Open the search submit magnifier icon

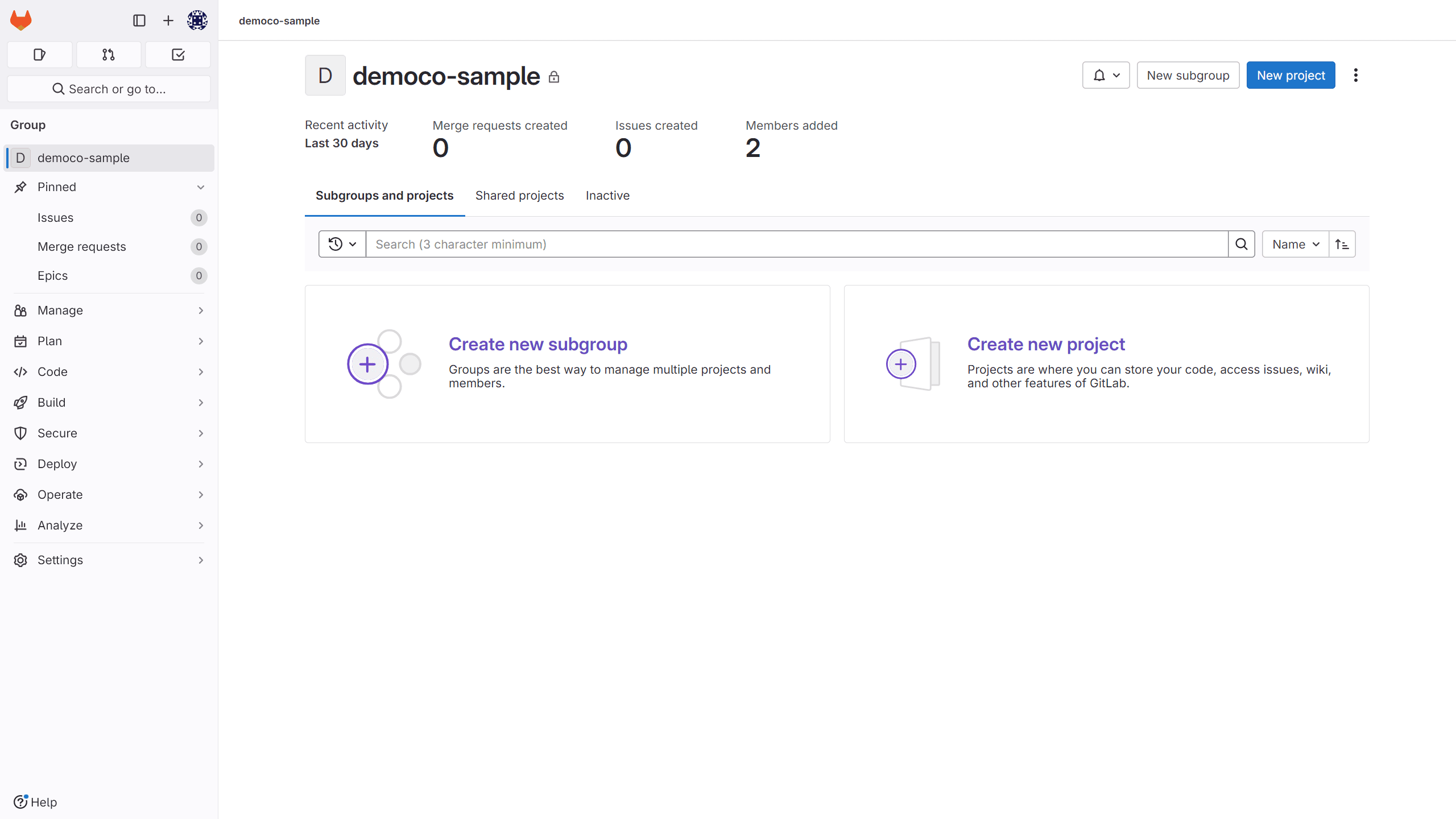pos(1242,244)
